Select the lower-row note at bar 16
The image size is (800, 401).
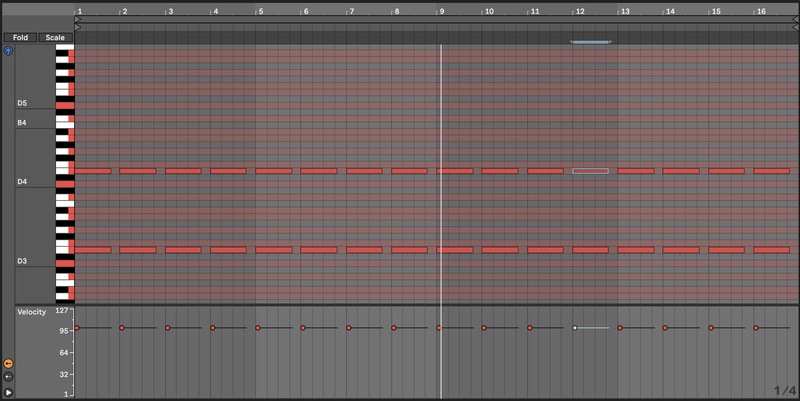771,249
